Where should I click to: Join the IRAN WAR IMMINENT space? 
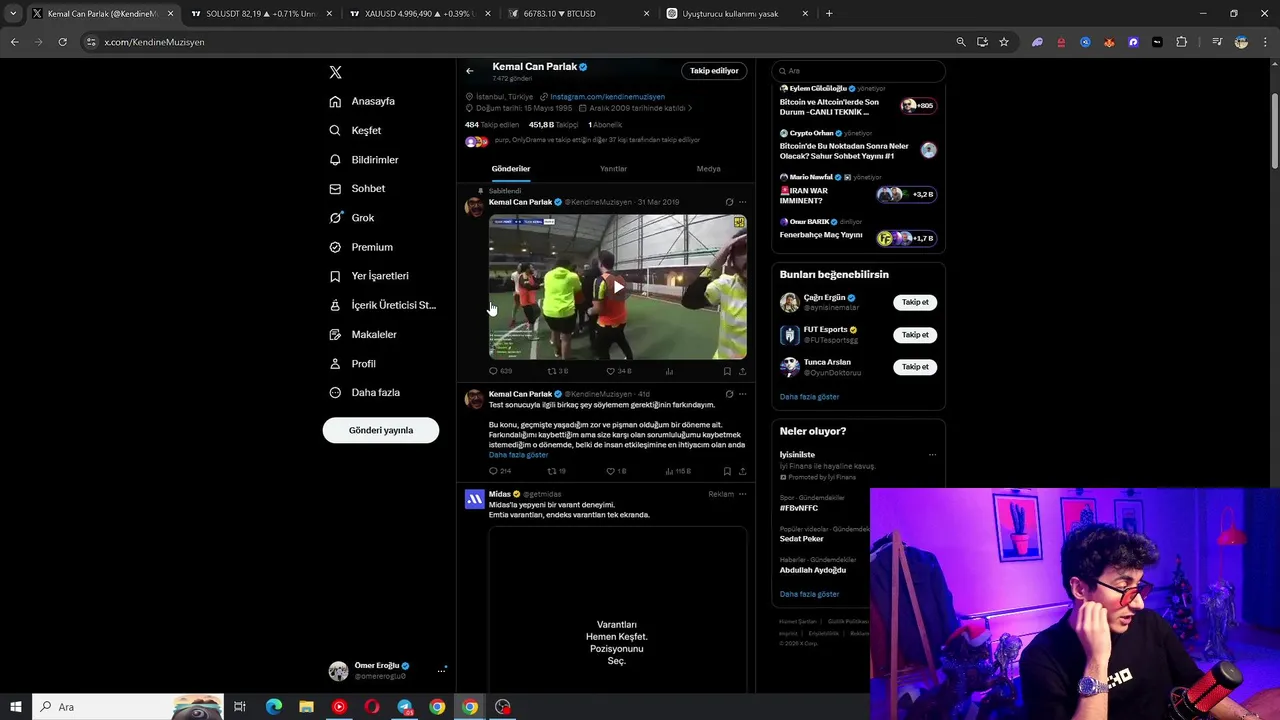pos(858,190)
